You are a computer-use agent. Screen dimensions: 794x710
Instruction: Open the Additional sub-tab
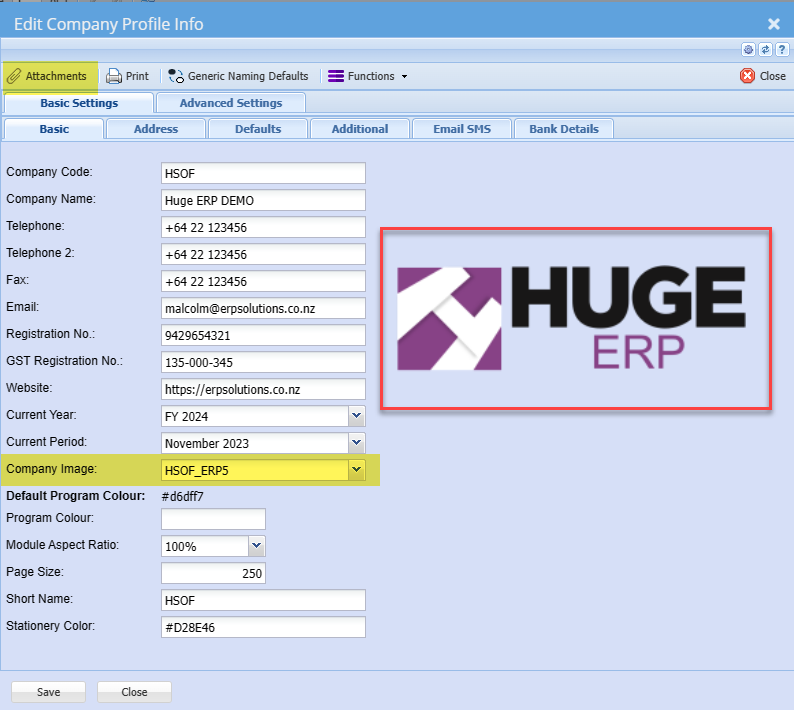[x=360, y=129]
